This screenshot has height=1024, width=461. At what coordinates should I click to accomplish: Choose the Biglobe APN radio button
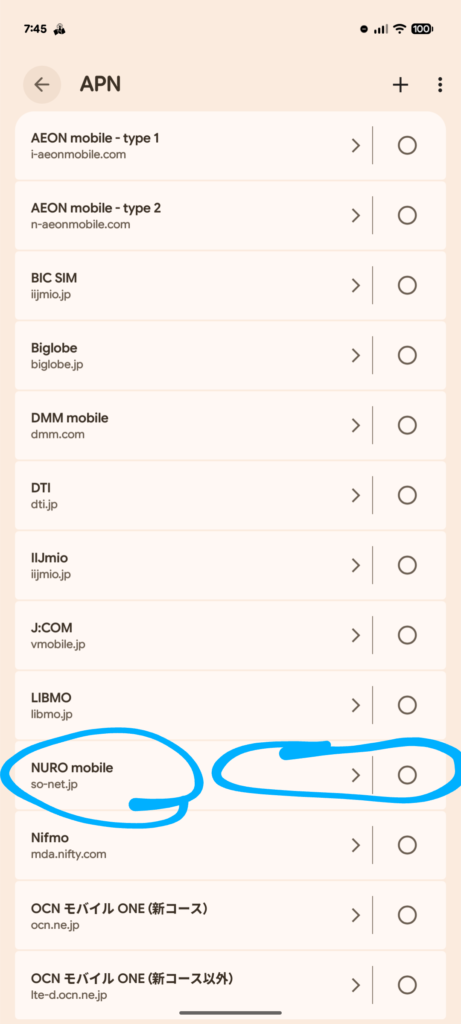coord(407,355)
